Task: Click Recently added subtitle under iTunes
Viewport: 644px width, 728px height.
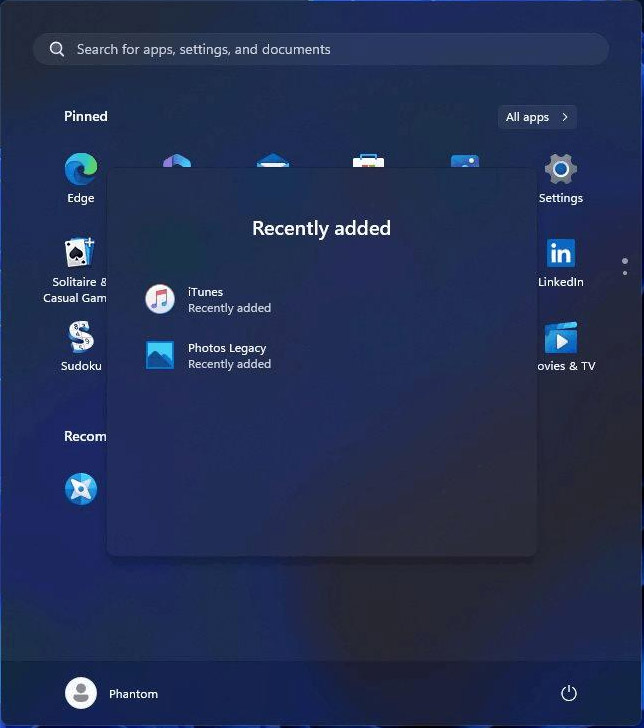Action: point(229,308)
